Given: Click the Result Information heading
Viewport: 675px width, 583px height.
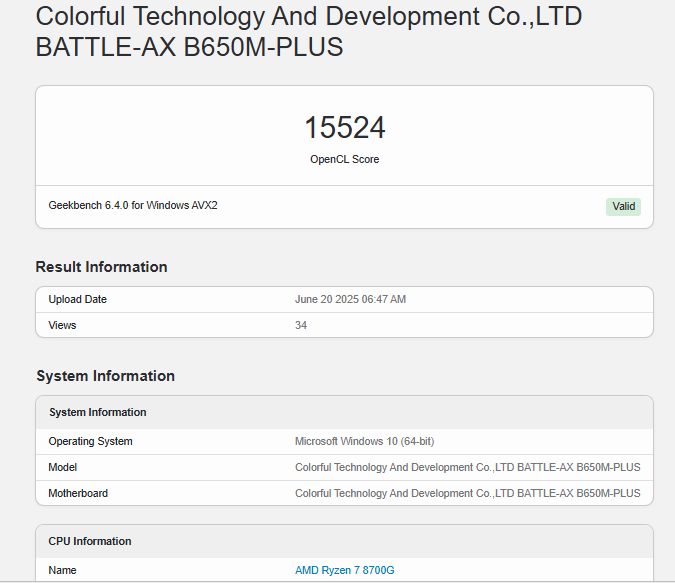Looking at the screenshot, I should point(101,267).
